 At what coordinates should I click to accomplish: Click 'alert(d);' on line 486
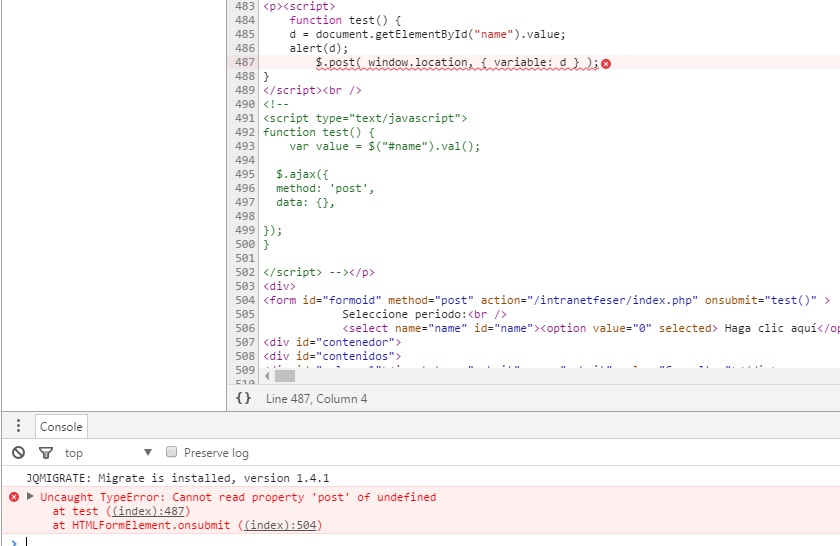point(319,48)
